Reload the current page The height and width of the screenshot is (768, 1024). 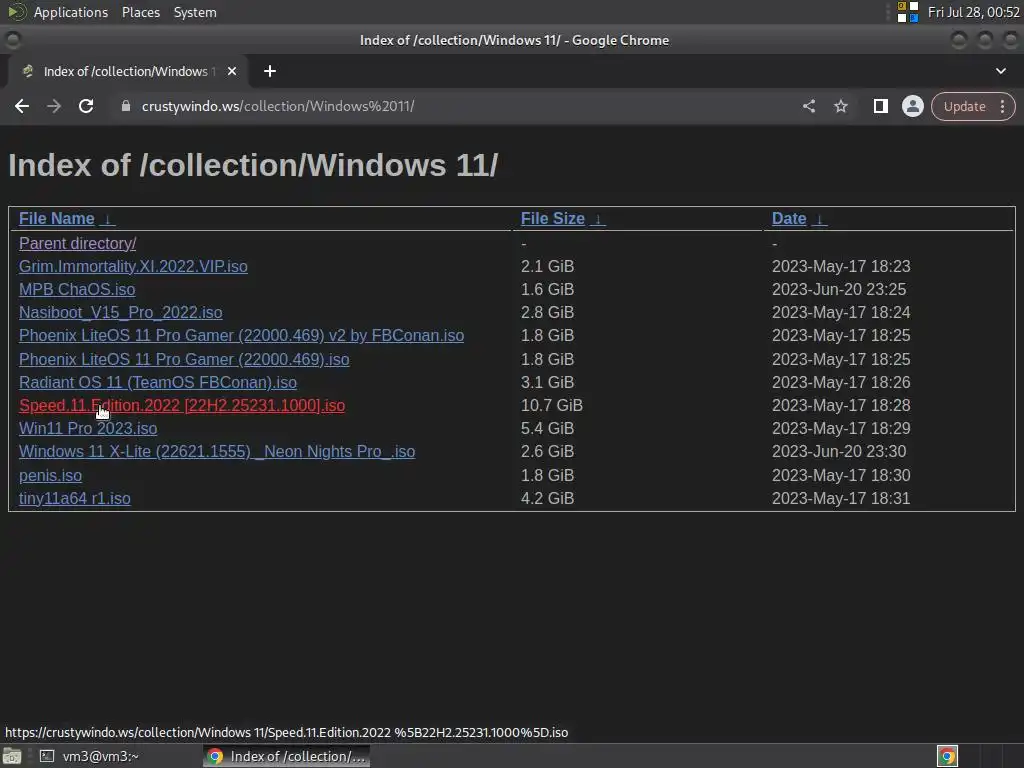tap(86, 106)
